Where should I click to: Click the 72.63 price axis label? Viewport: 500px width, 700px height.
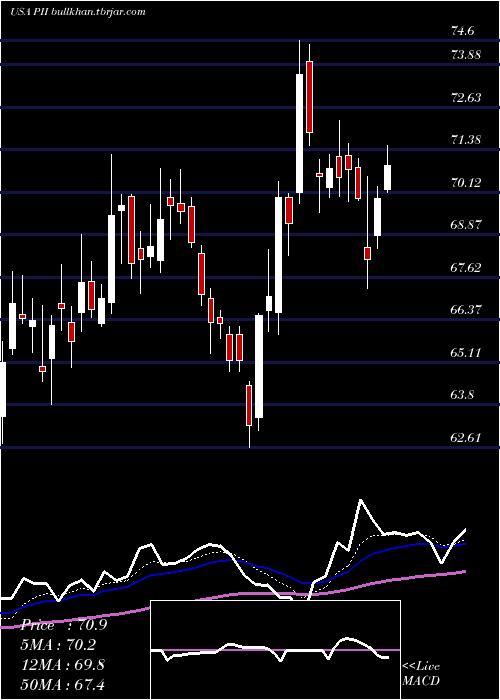[466, 98]
